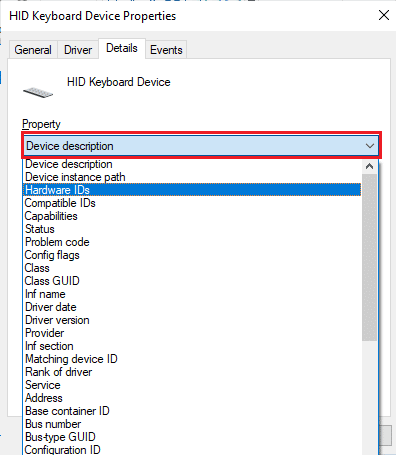The image size is (396, 455).
Task: Switch to the General tab
Action: 33,50
